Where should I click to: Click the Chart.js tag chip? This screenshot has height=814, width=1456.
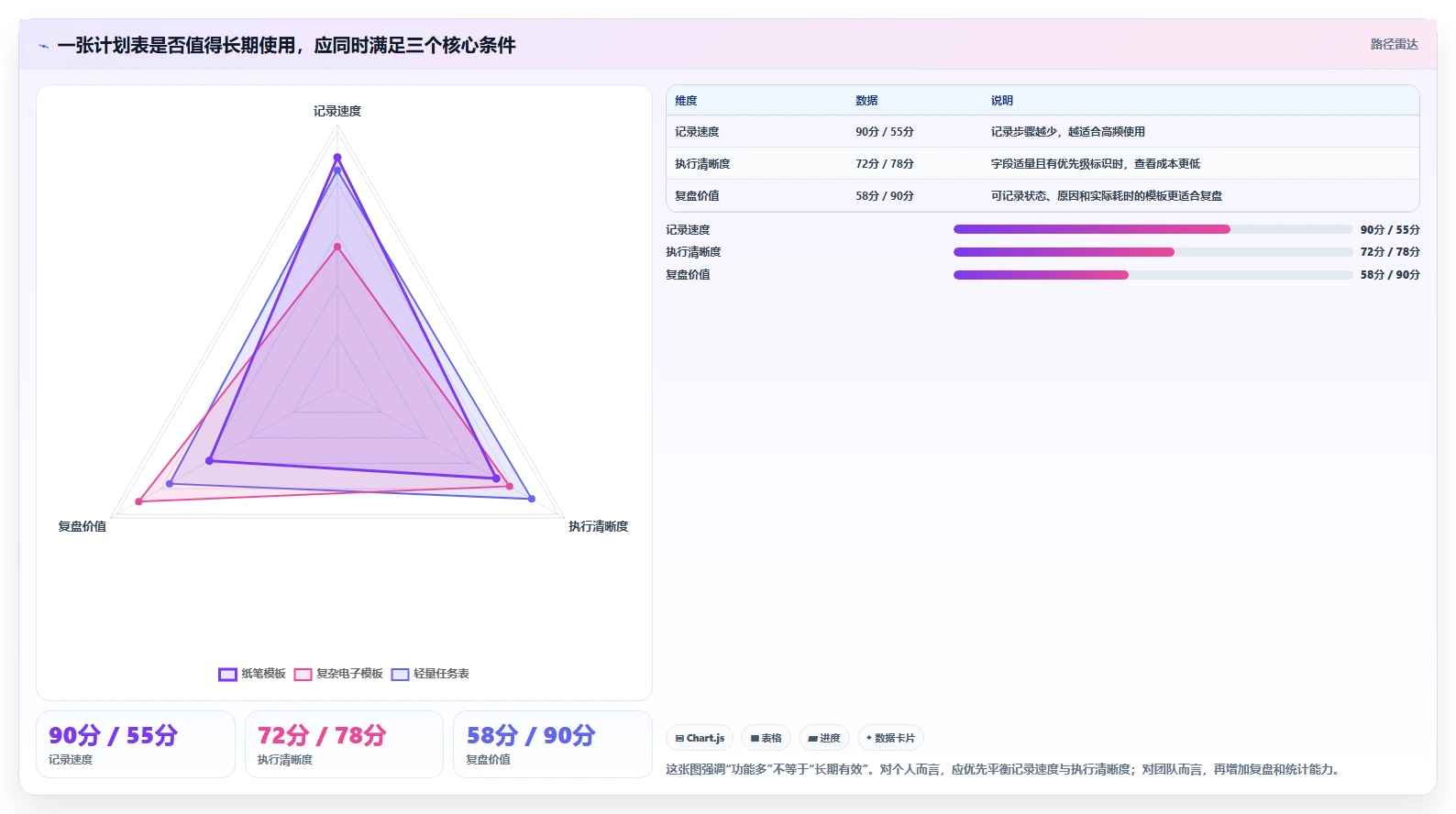coord(700,738)
